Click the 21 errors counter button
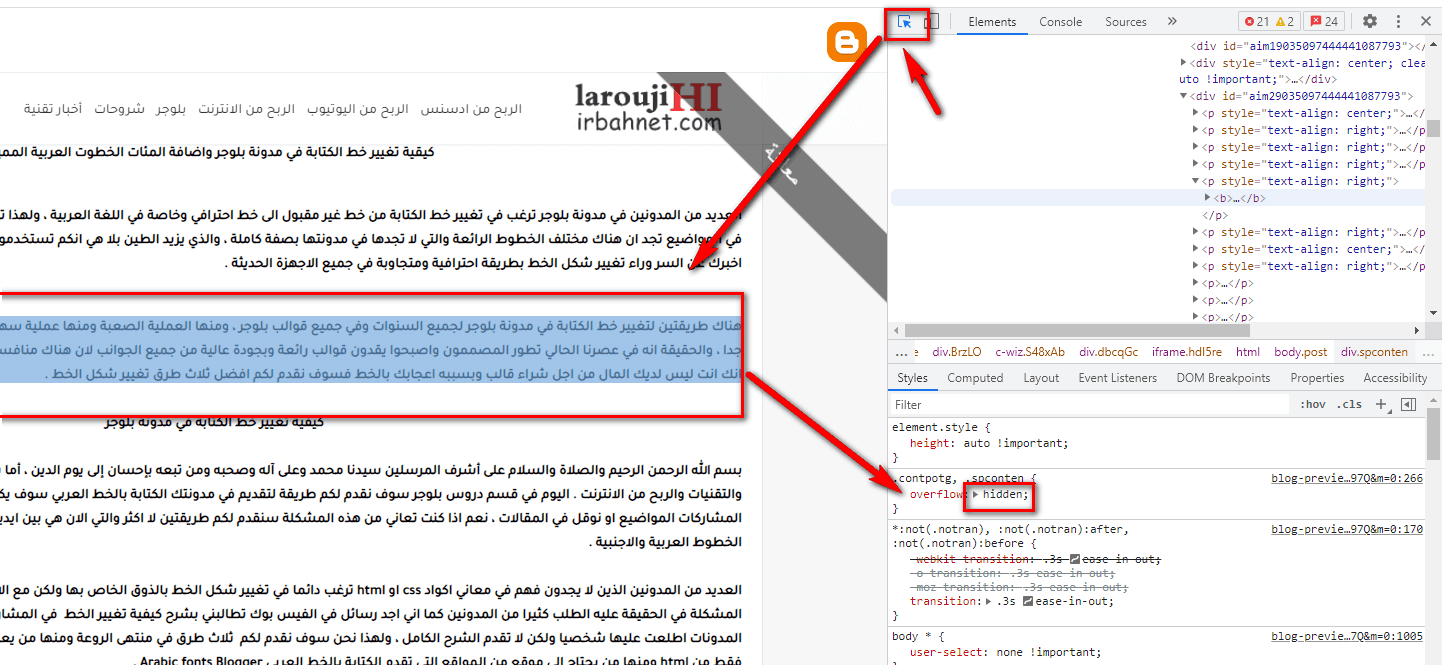Screen dimensions: 1442x665 (1255, 22)
